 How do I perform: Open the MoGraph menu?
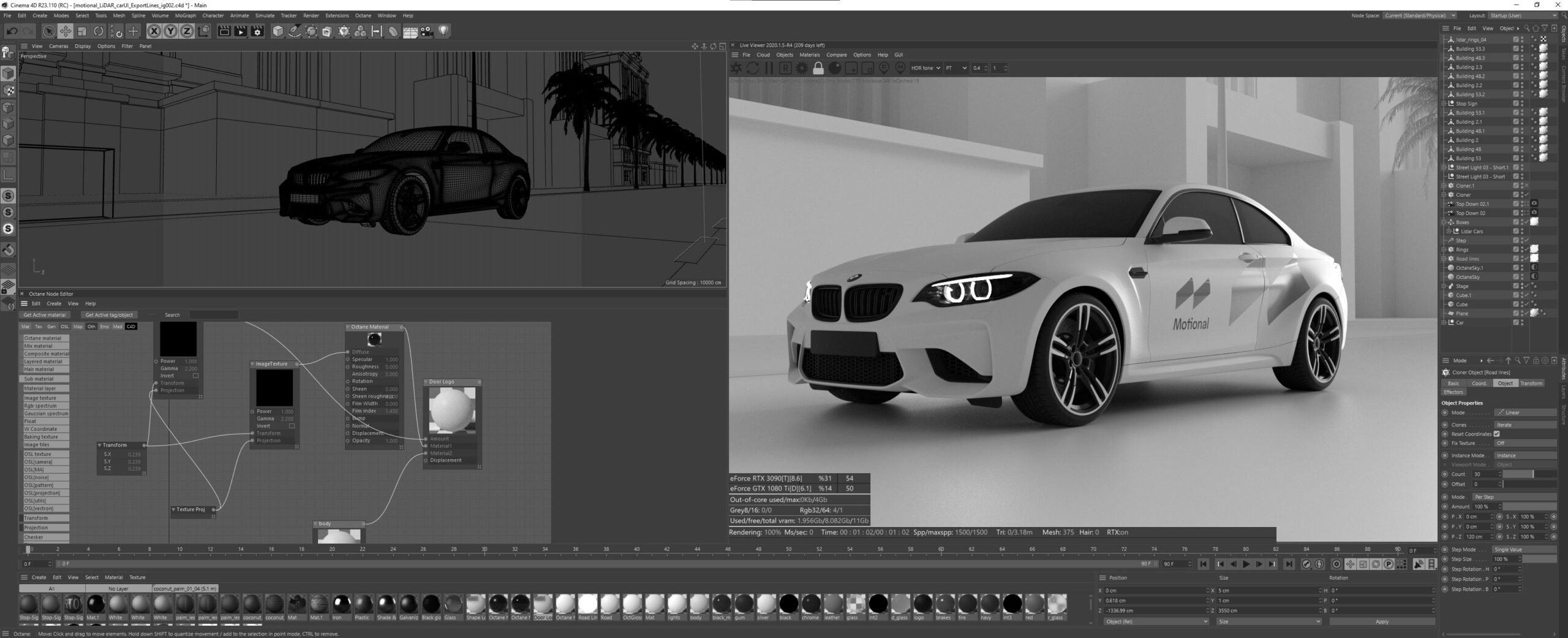point(186,15)
